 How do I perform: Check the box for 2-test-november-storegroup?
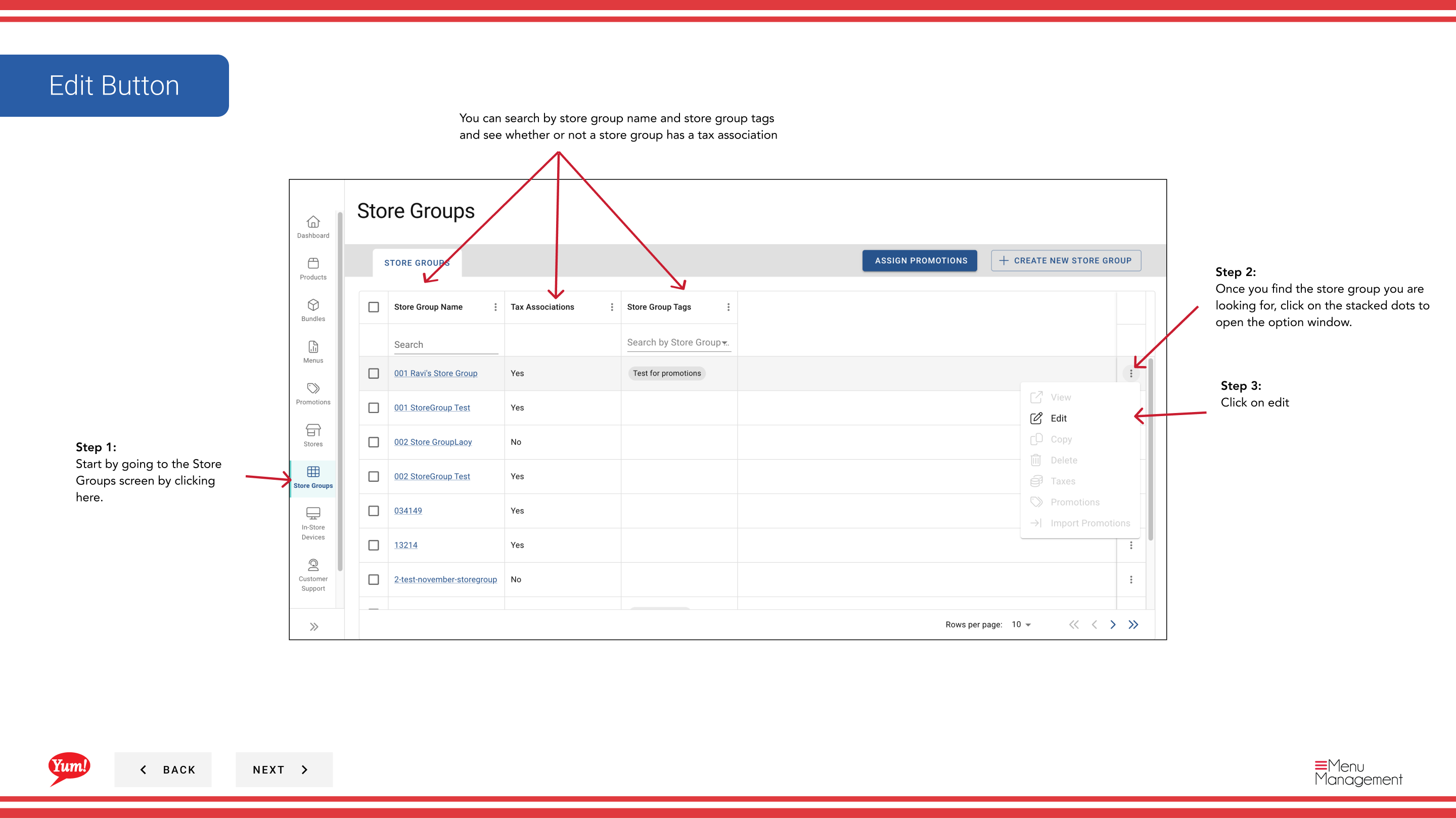[x=374, y=579]
